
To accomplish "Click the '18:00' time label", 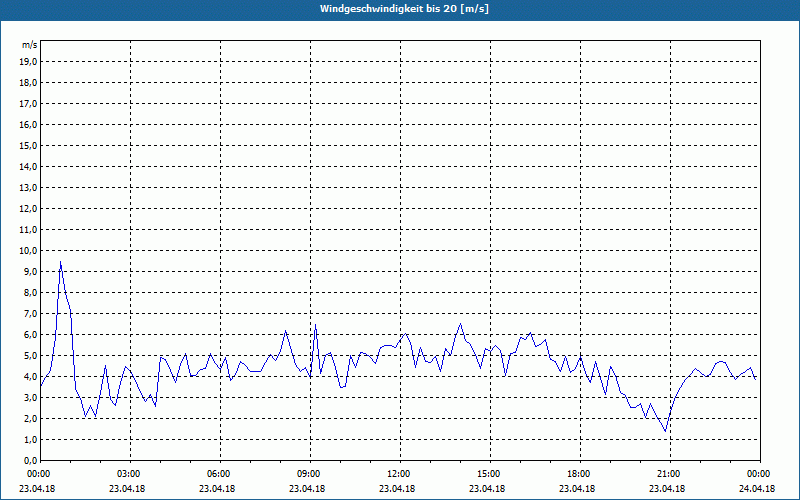I will pyautogui.click(x=580, y=474).
